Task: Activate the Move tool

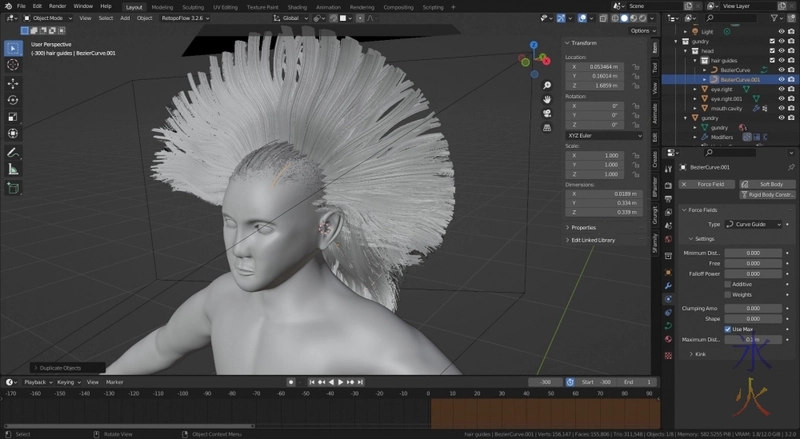Action: tap(13, 83)
